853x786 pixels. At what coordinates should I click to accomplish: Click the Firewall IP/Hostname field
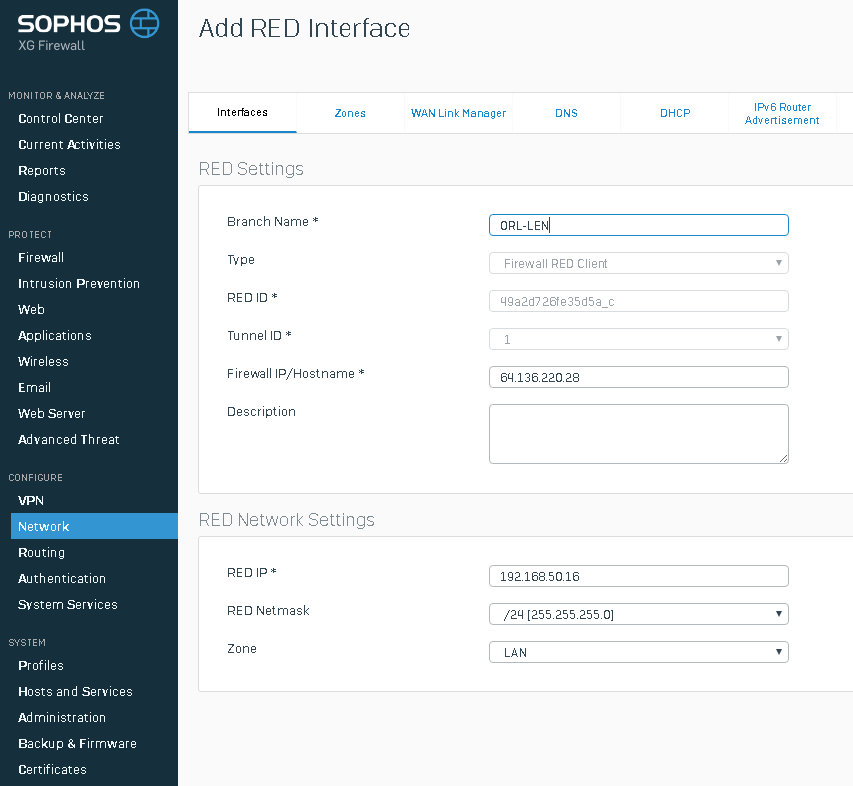639,377
